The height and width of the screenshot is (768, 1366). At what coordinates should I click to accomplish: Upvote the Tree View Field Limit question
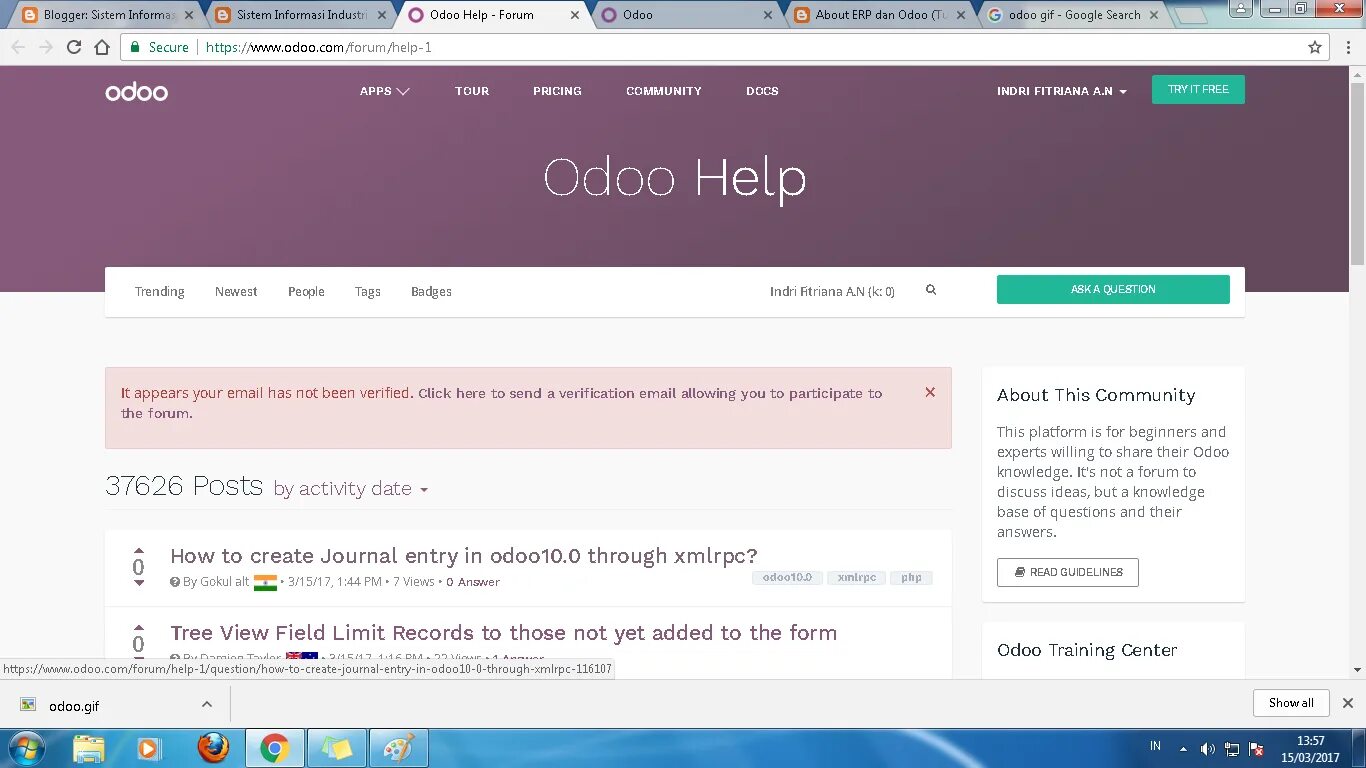(139, 628)
